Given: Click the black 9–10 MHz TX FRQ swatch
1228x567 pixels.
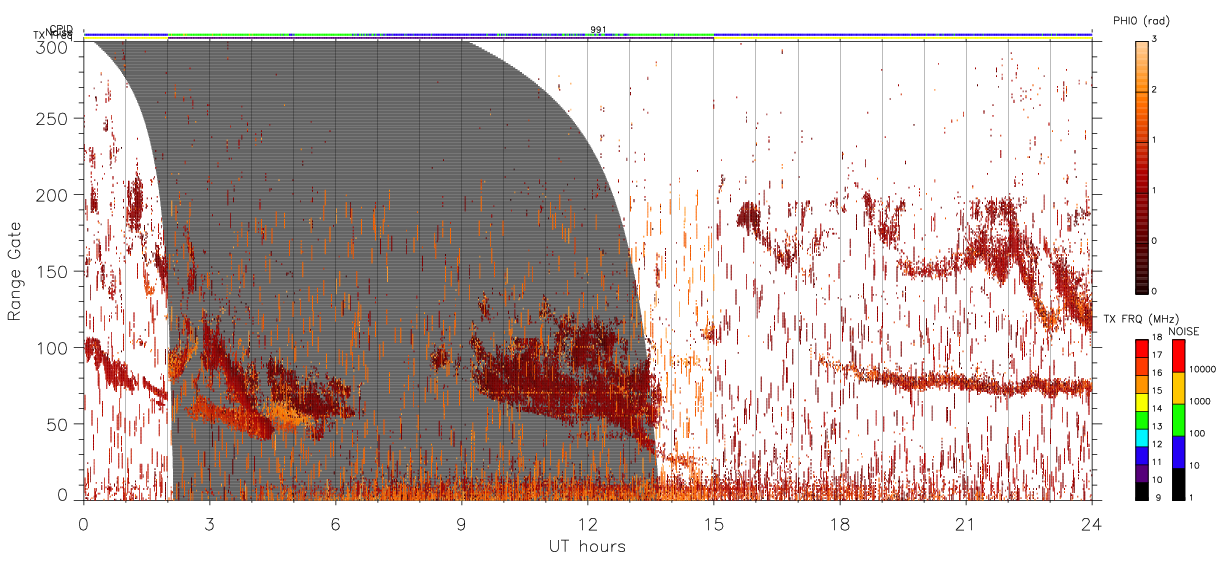Looking at the screenshot, I should tap(1142, 490).
